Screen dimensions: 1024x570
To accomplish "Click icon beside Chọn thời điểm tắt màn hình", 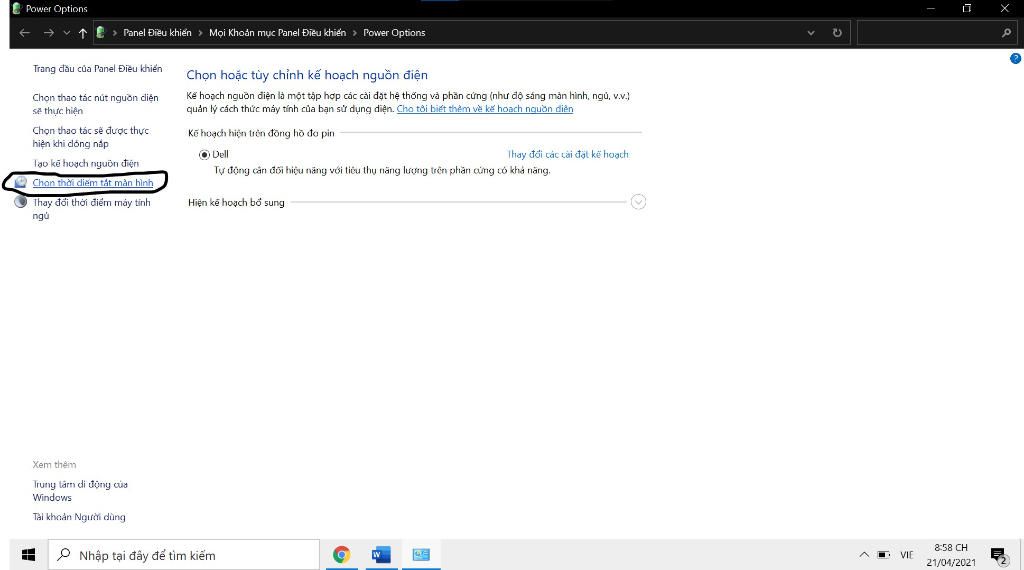I will [x=21, y=182].
